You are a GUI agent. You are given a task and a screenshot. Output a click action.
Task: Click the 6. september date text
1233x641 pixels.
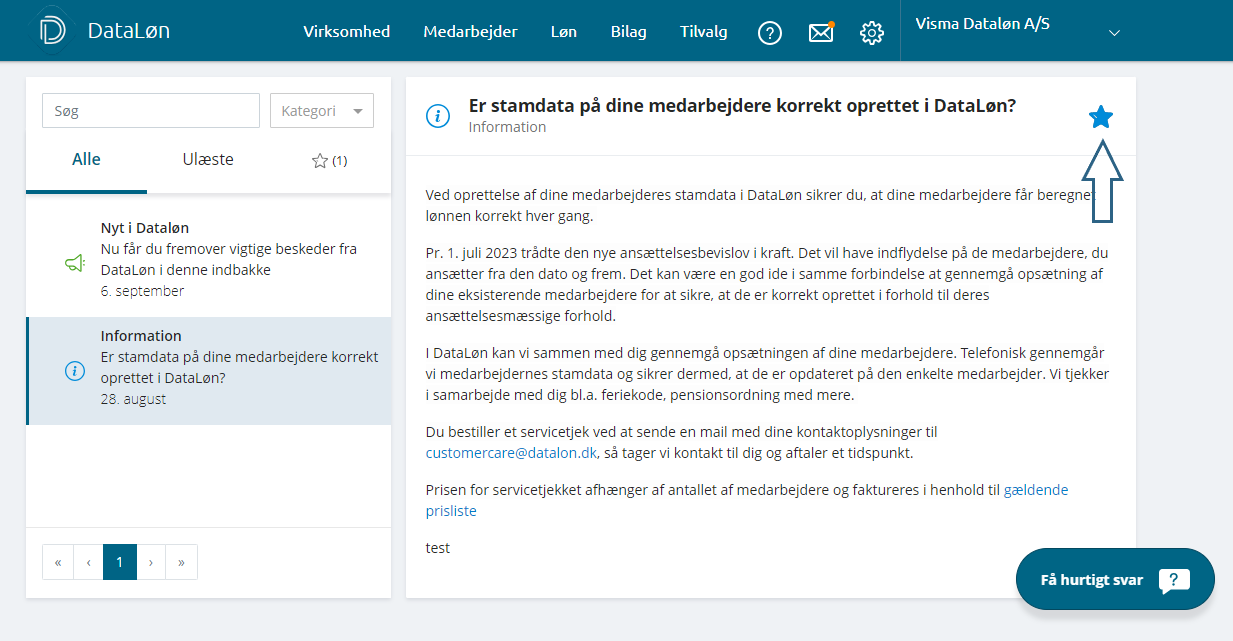click(x=142, y=291)
